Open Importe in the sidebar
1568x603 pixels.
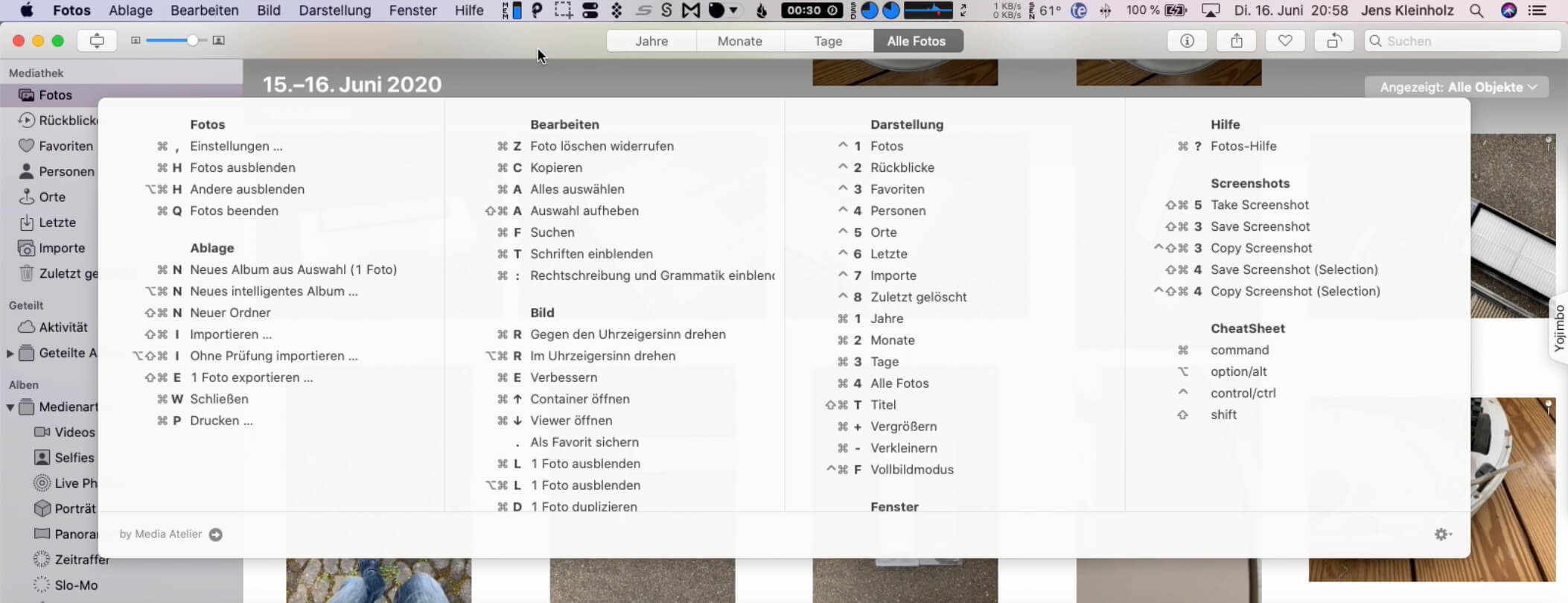pyautogui.click(x=52, y=248)
